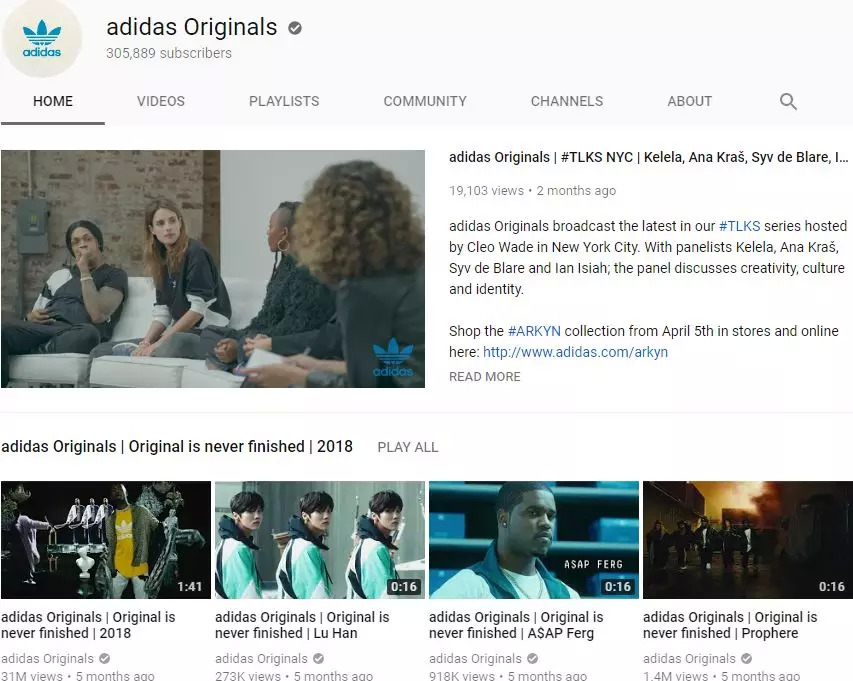Viewport: 853px width, 681px height.
Task: Open the Playlists tab
Action: click(x=284, y=101)
